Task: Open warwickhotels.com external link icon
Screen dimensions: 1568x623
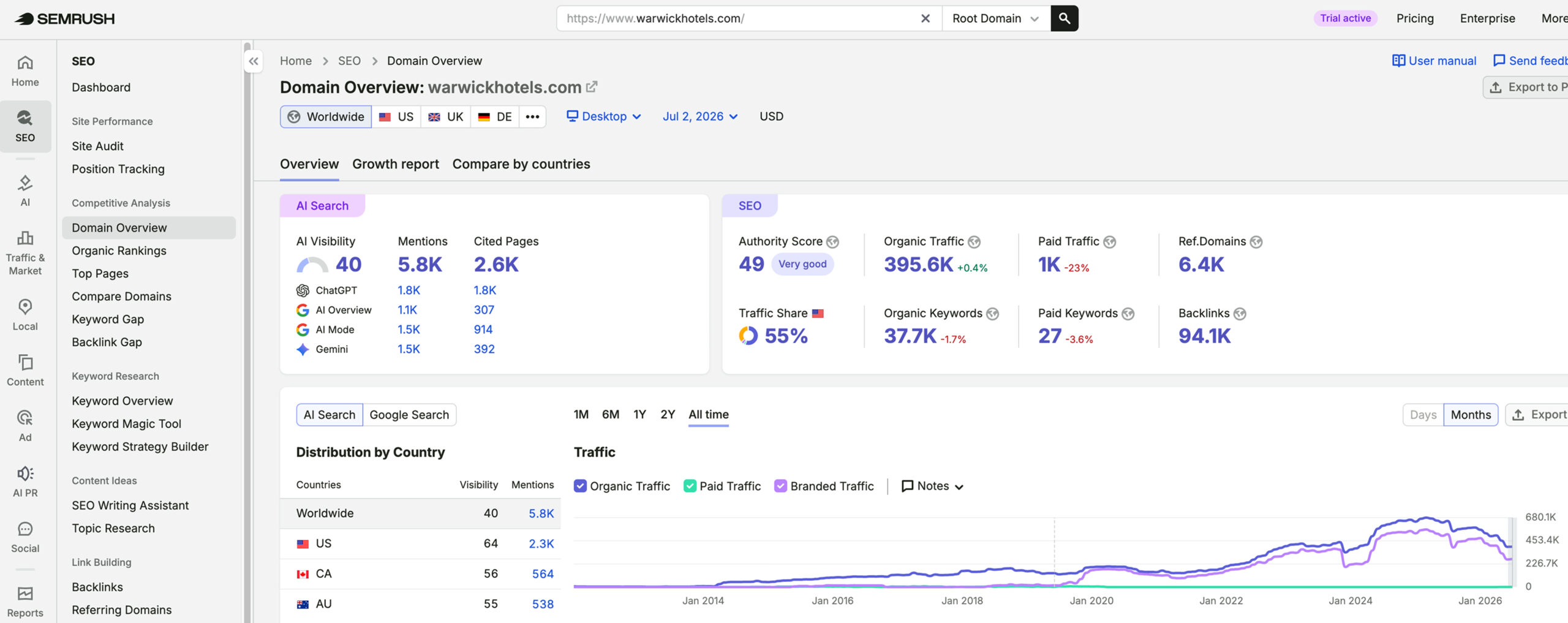Action: pyautogui.click(x=592, y=87)
